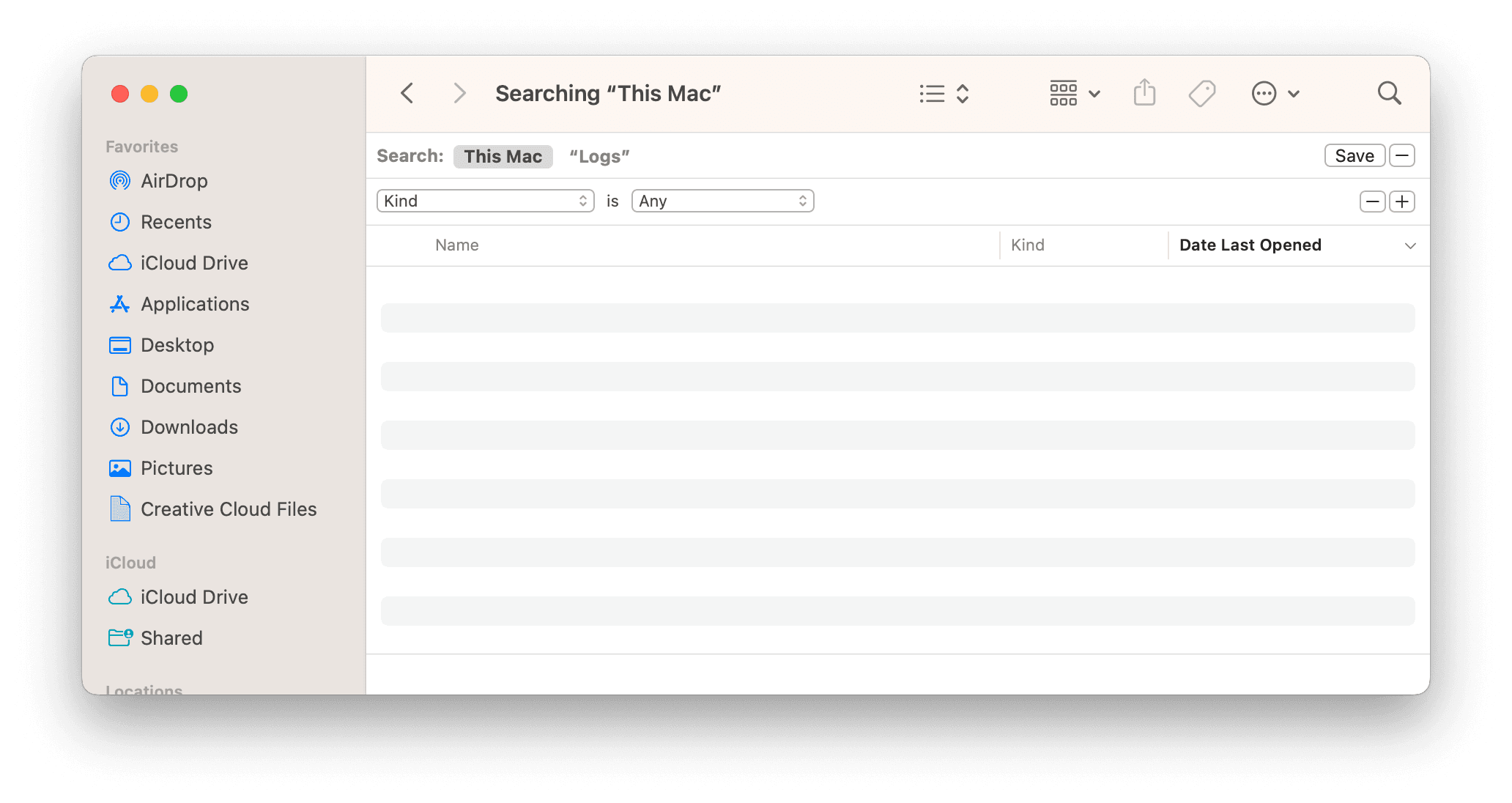Open the Kind criteria dropdown
This screenshot has height=803, width=1512.
[485, 200]
